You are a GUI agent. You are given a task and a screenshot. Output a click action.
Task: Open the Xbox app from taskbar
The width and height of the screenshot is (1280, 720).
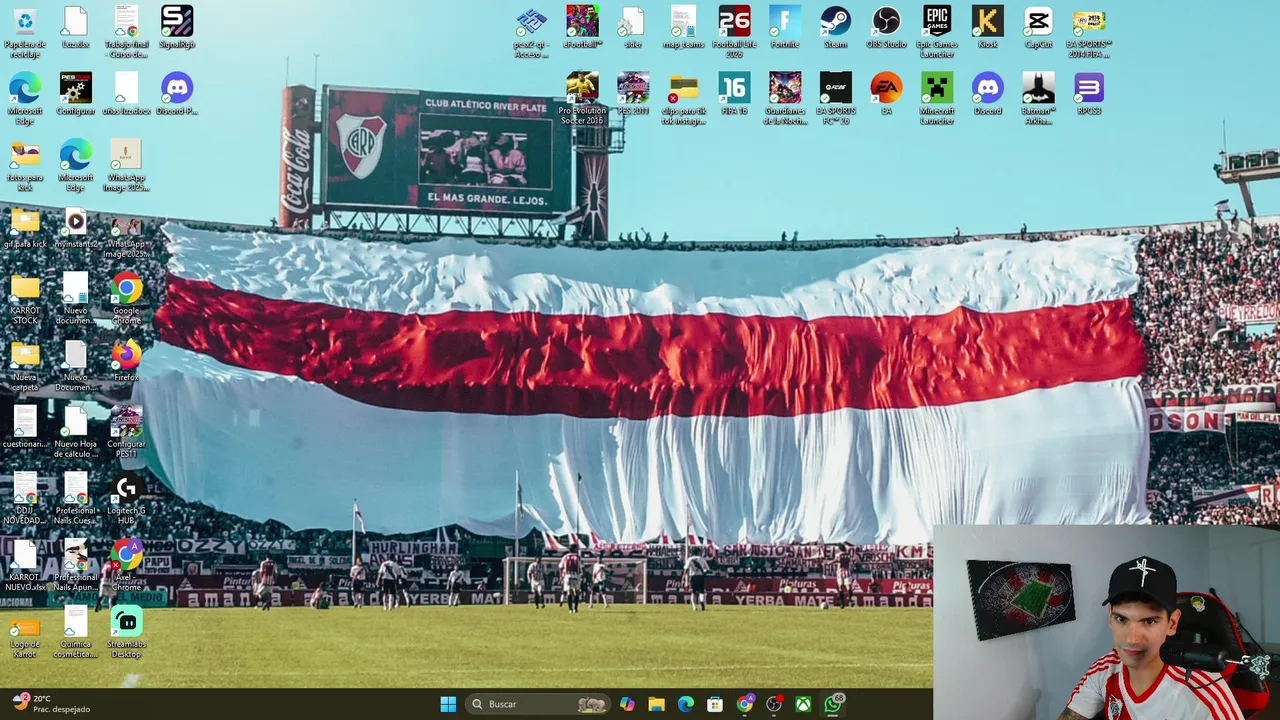coord(803,704)
